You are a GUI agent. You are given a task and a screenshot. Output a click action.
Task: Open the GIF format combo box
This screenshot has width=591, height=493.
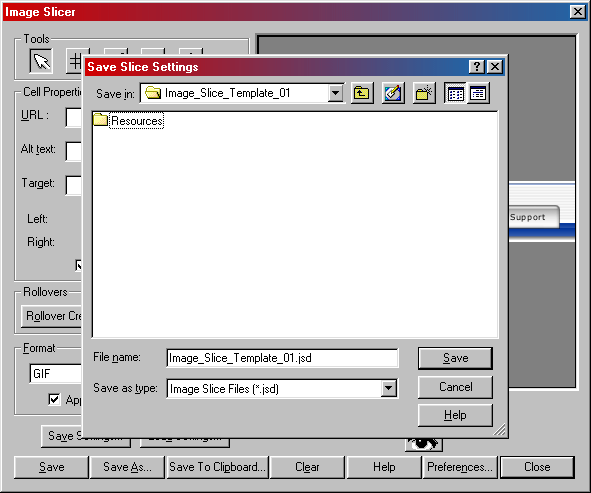[x=55, y=374]
